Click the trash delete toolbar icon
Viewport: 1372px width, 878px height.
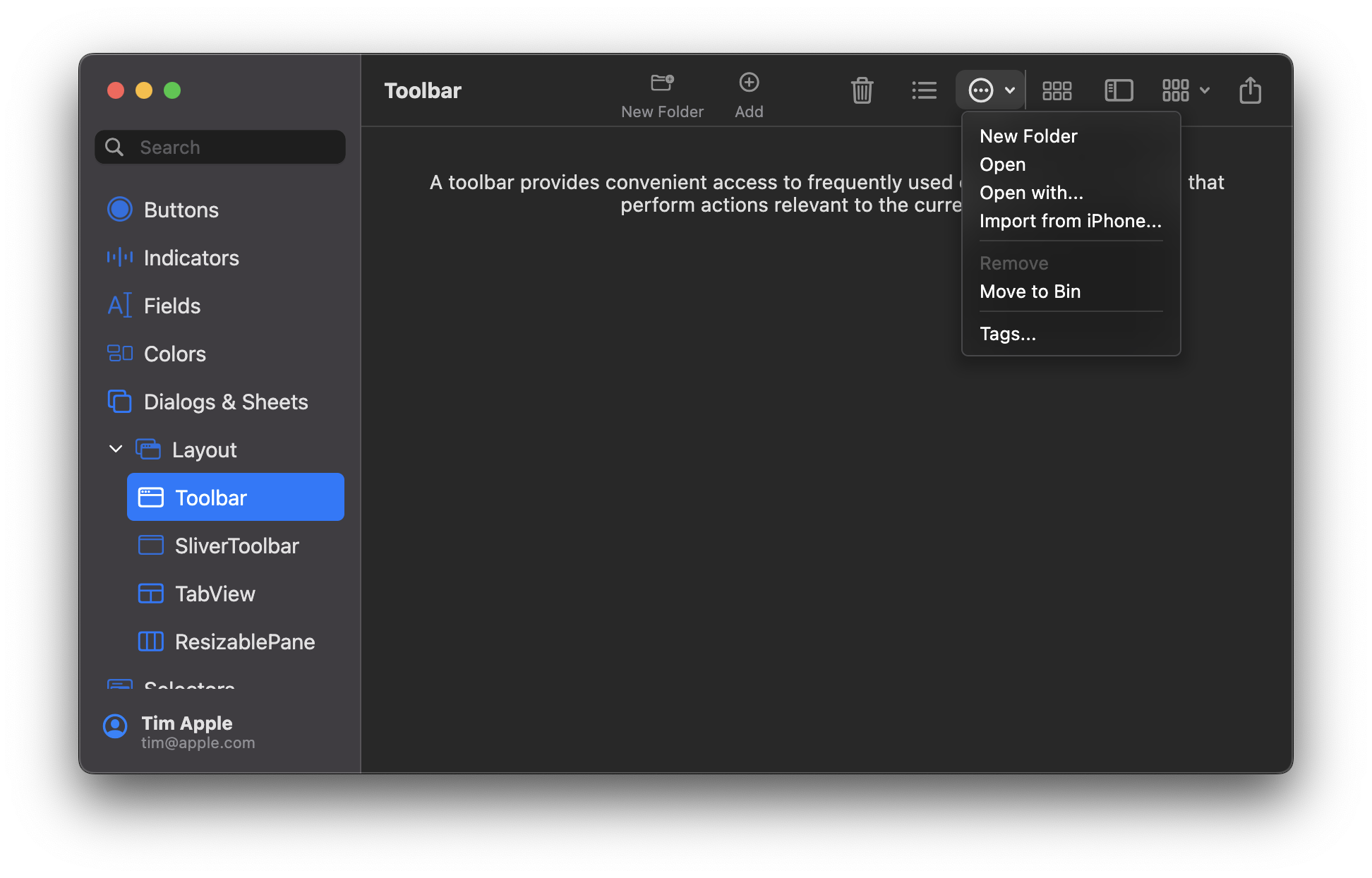point(862,90)
